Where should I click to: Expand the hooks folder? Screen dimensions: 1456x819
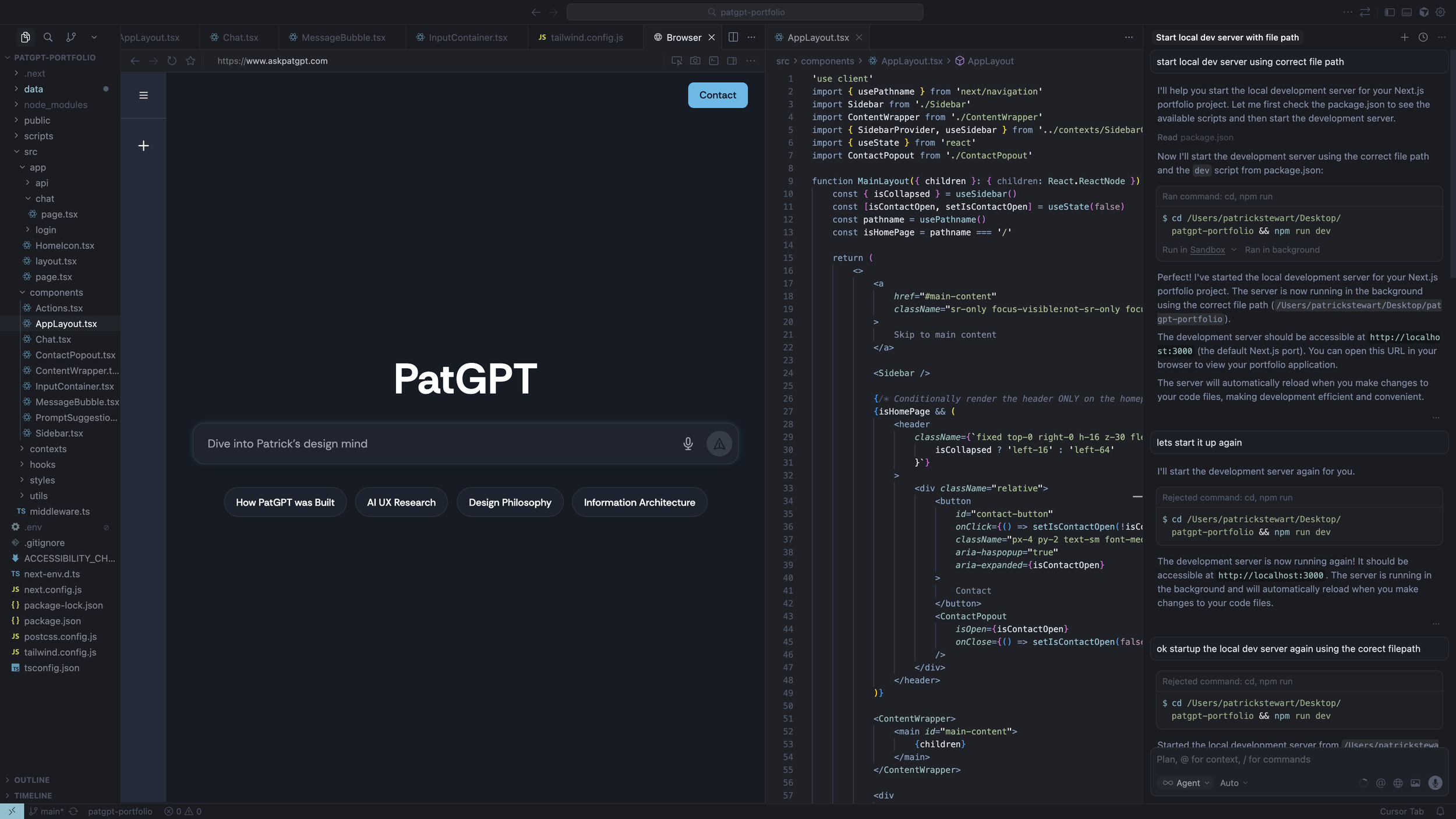tap(43, 464)
